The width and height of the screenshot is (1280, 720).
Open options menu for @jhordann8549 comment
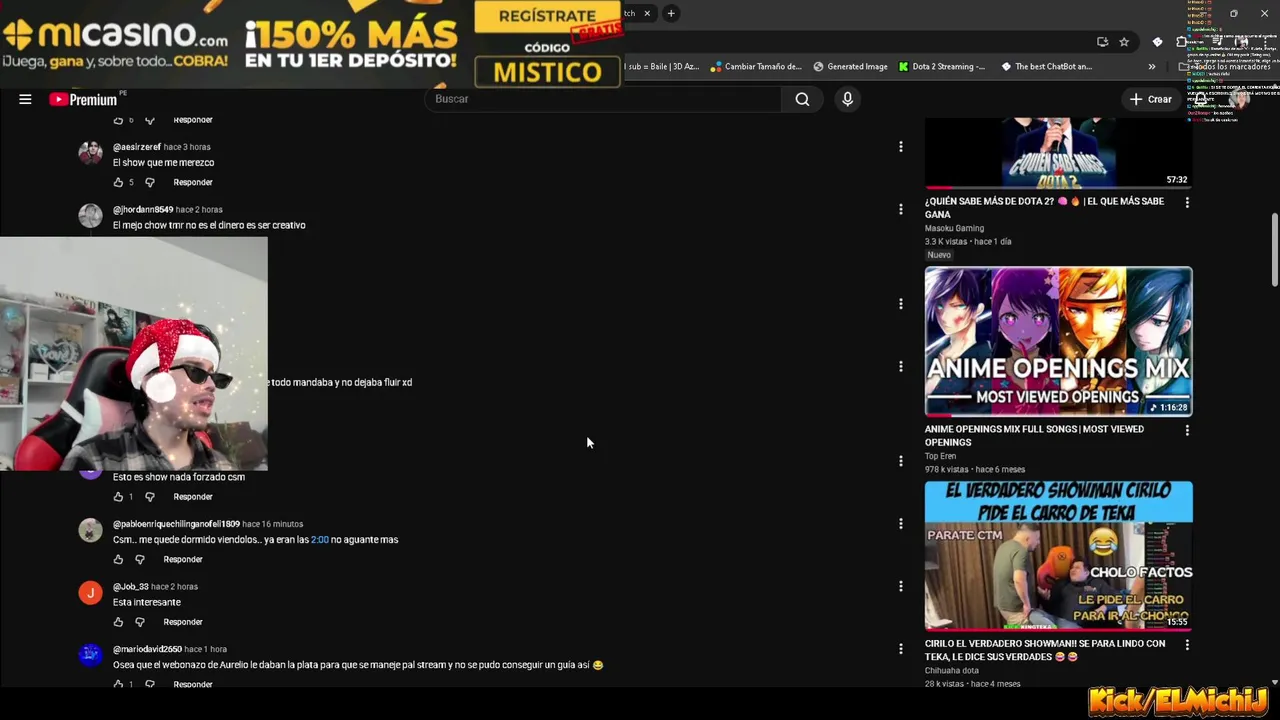(900, 209)
